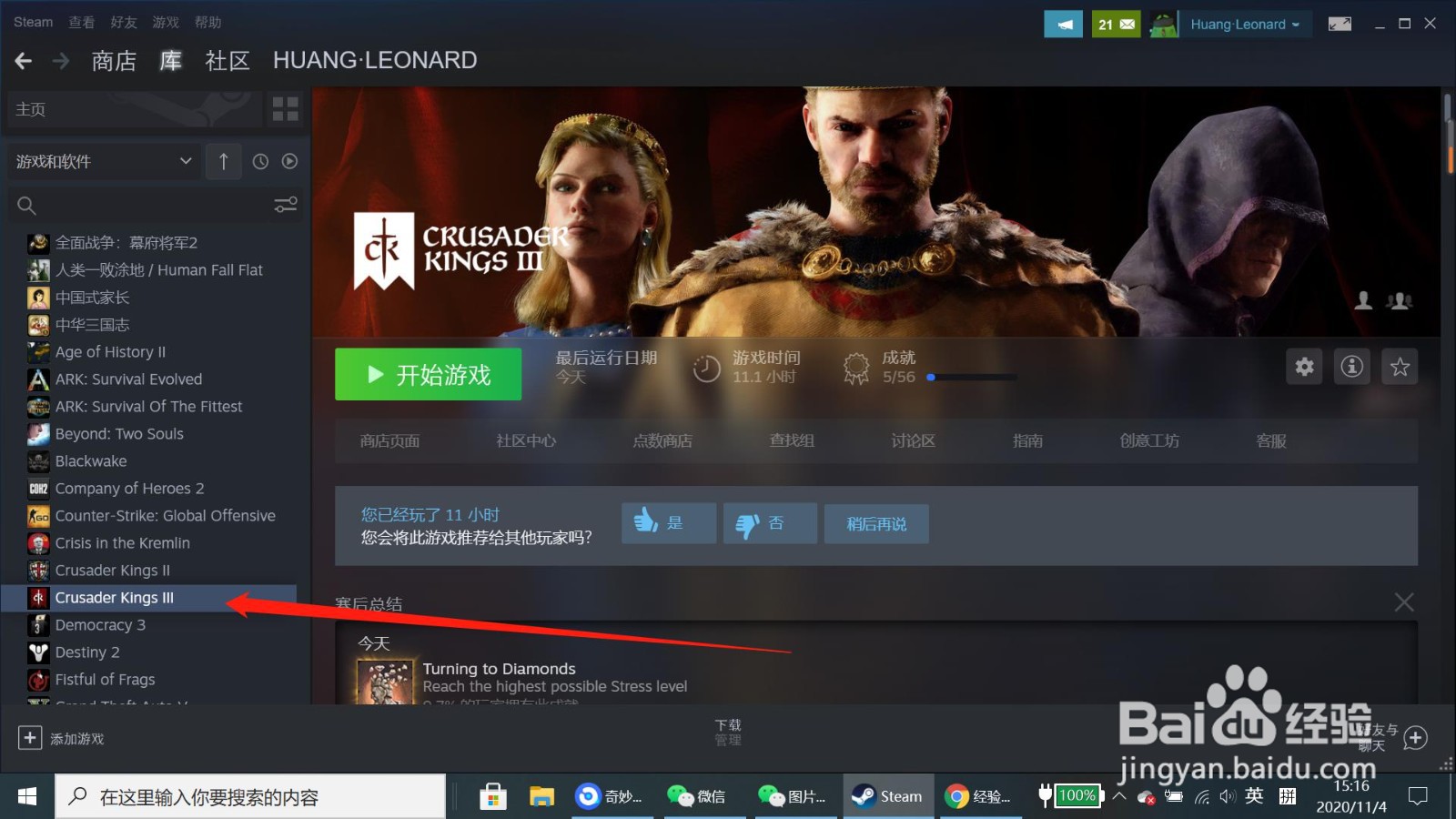Open the 好友 menu
Screen dimensions: 1456x819
click(123, 22)
